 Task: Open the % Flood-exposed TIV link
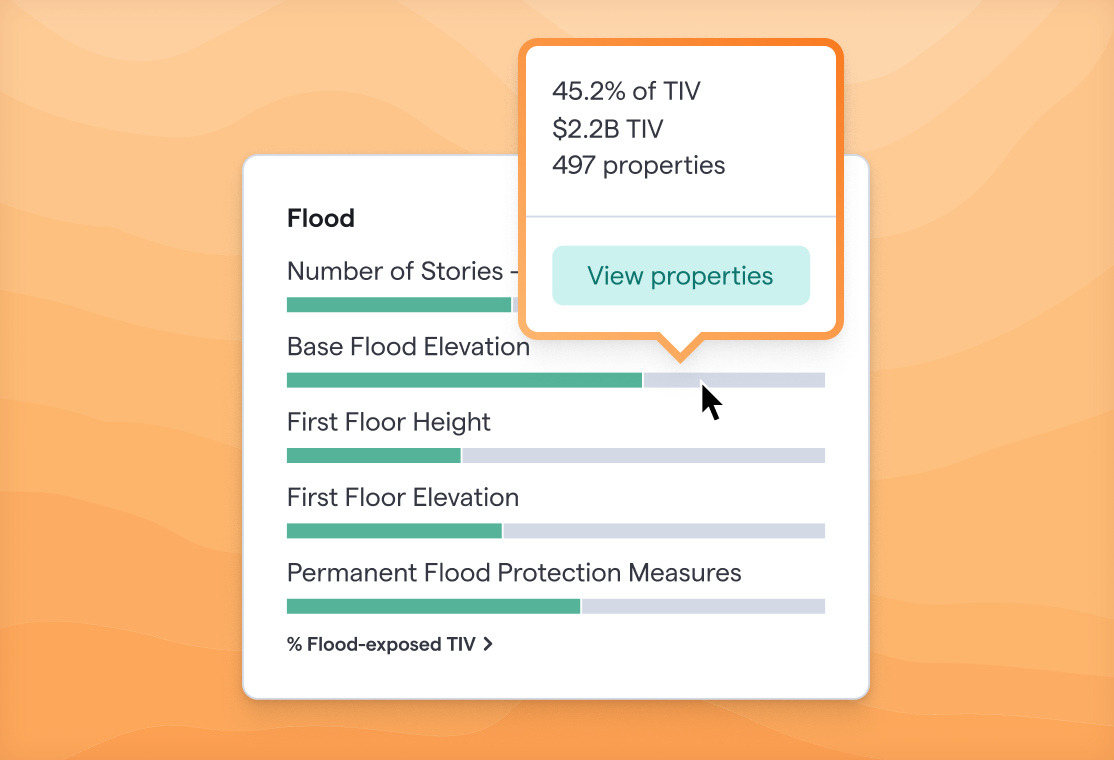[389, 644]
